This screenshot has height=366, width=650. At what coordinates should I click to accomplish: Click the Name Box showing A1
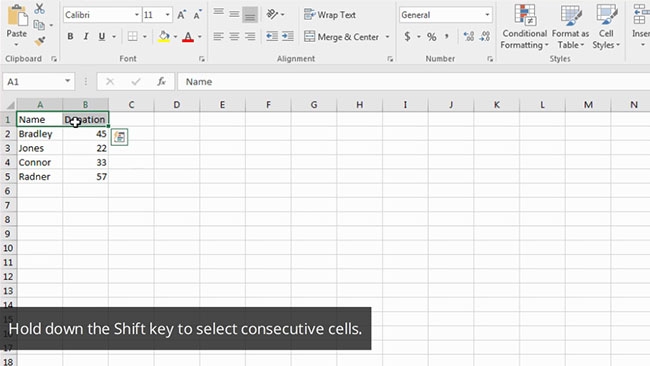coord(33,82)
